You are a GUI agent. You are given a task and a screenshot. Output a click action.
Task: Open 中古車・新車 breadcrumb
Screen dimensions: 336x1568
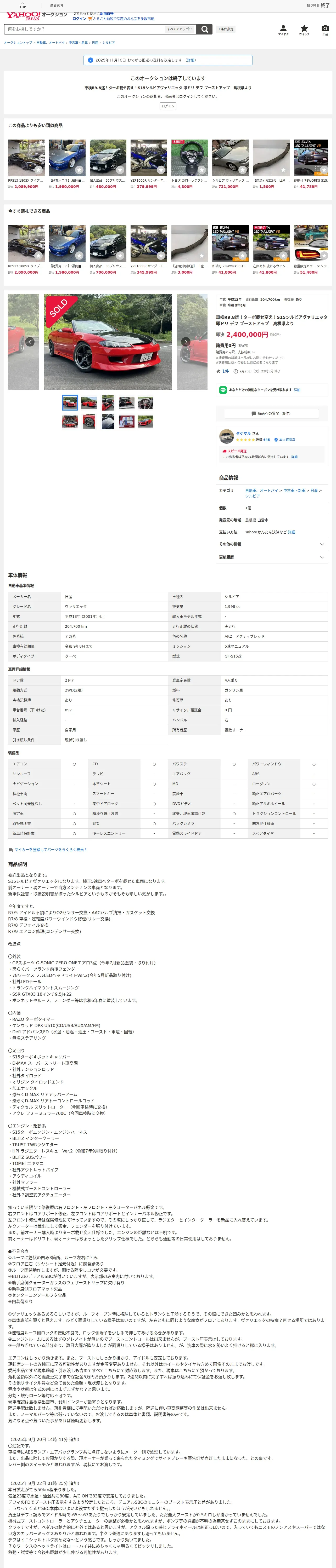pos(77,43)
